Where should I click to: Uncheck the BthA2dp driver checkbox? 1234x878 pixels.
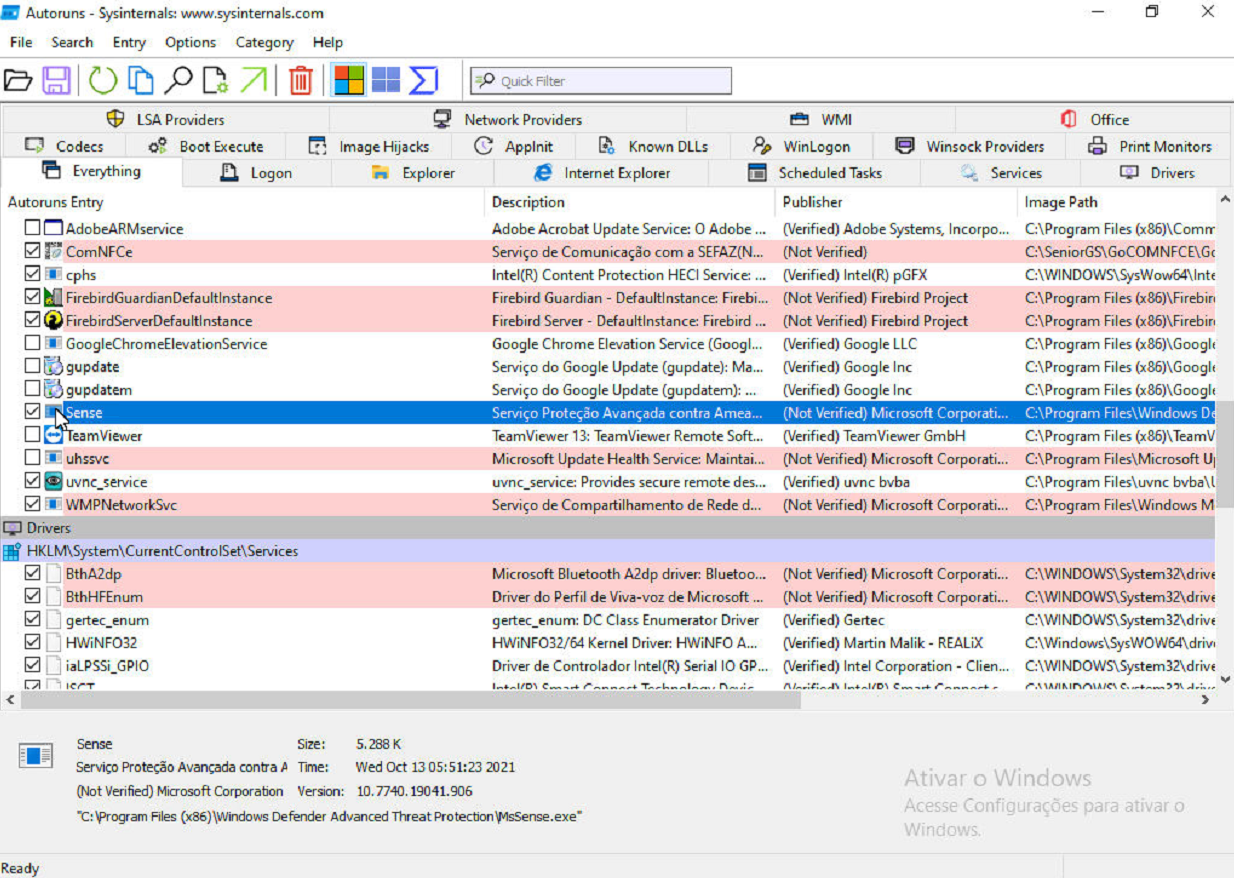pos(32,574)
